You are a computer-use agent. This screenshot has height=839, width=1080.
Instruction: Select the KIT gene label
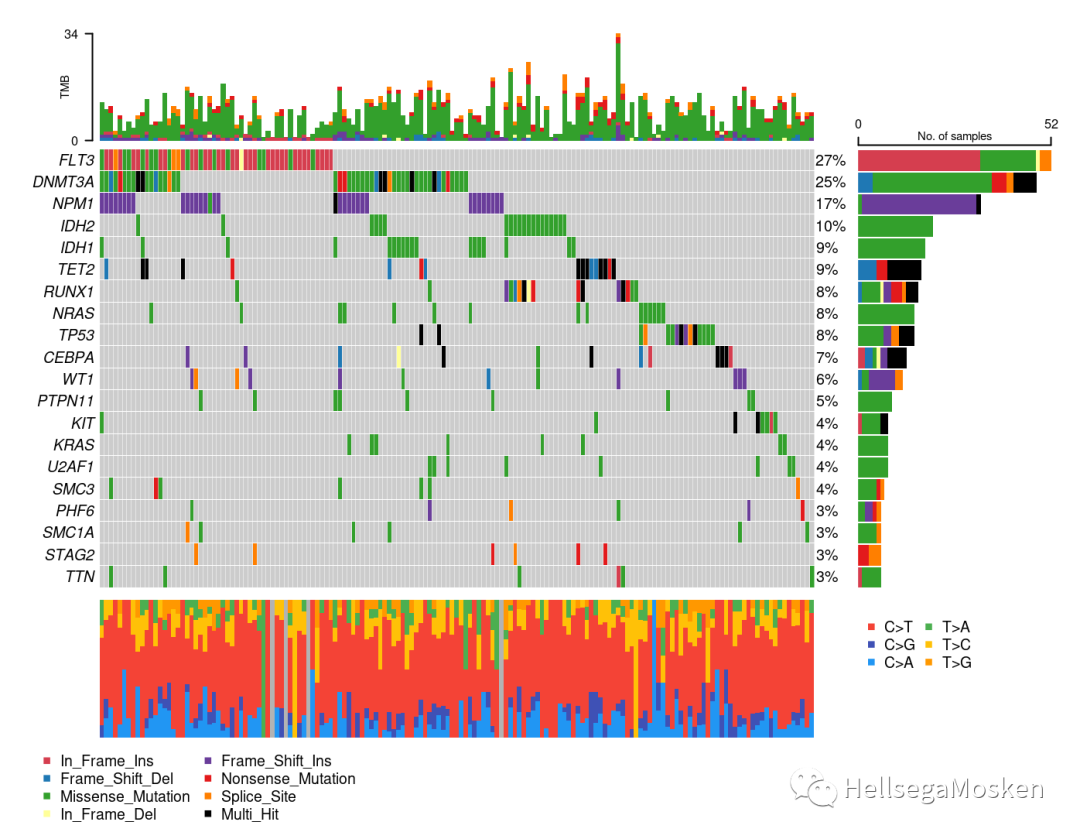point(83,423)
